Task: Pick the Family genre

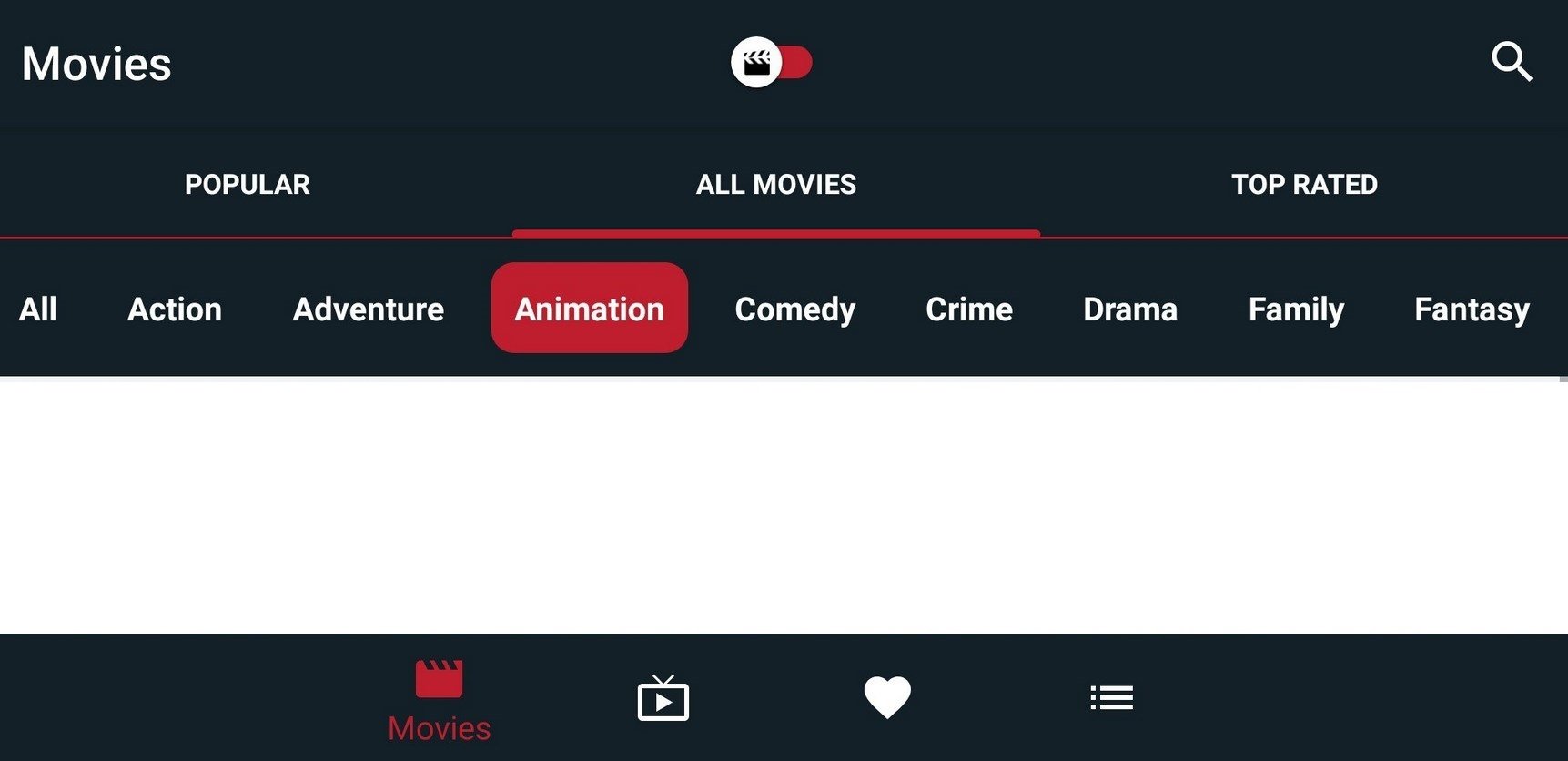Action: [1296, 310]
